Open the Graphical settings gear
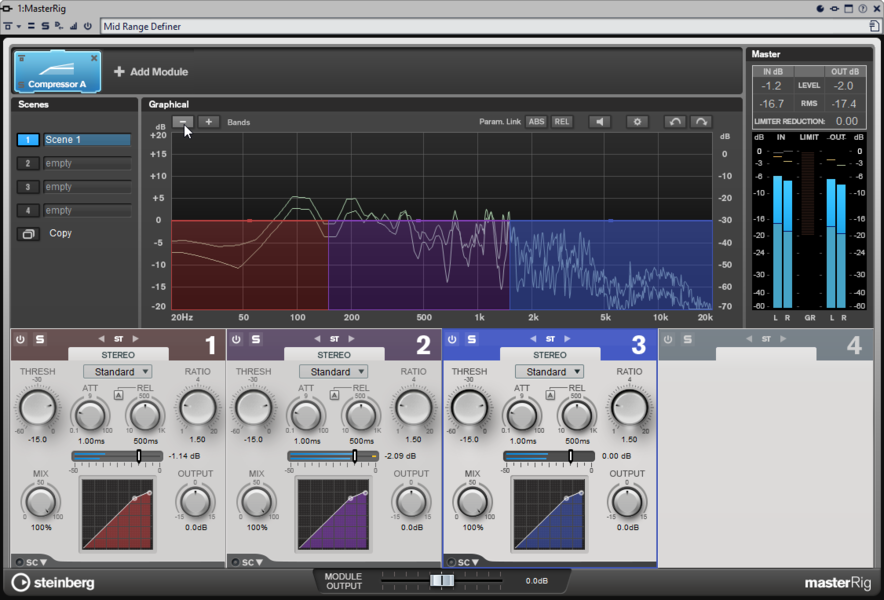The width and height of the screenshot is (884, 600). [637, 122]
